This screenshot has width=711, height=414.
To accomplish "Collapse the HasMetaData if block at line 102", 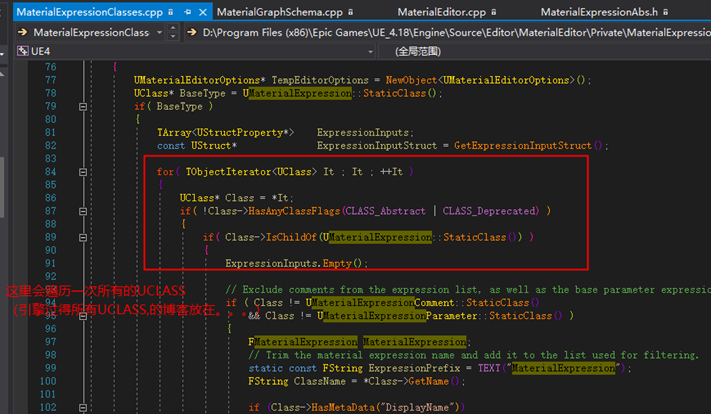I will 83,408.
